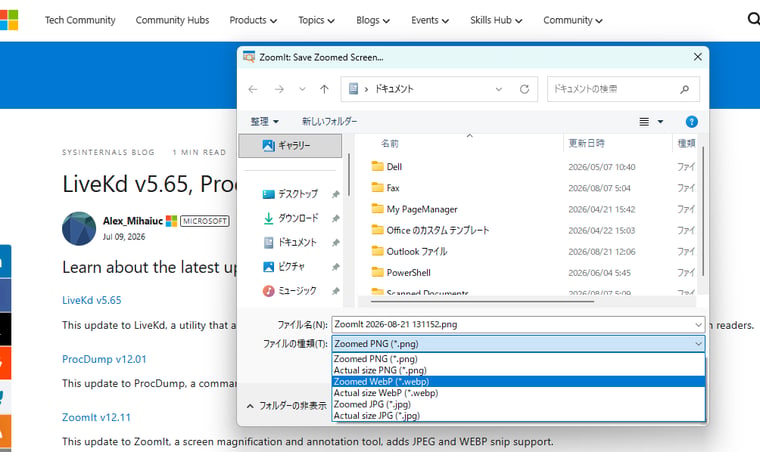Go up one folder level arrow

click(324, 89)
